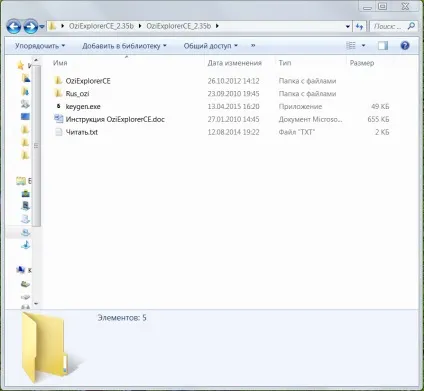Click the Читать.txt text file icon

point(59,132)
